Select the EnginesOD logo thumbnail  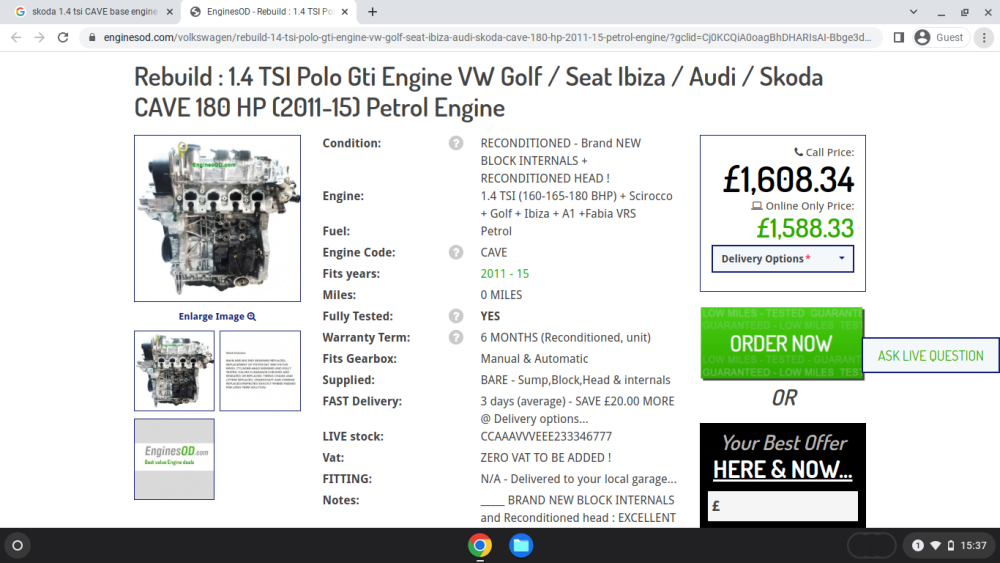[174, 459]
